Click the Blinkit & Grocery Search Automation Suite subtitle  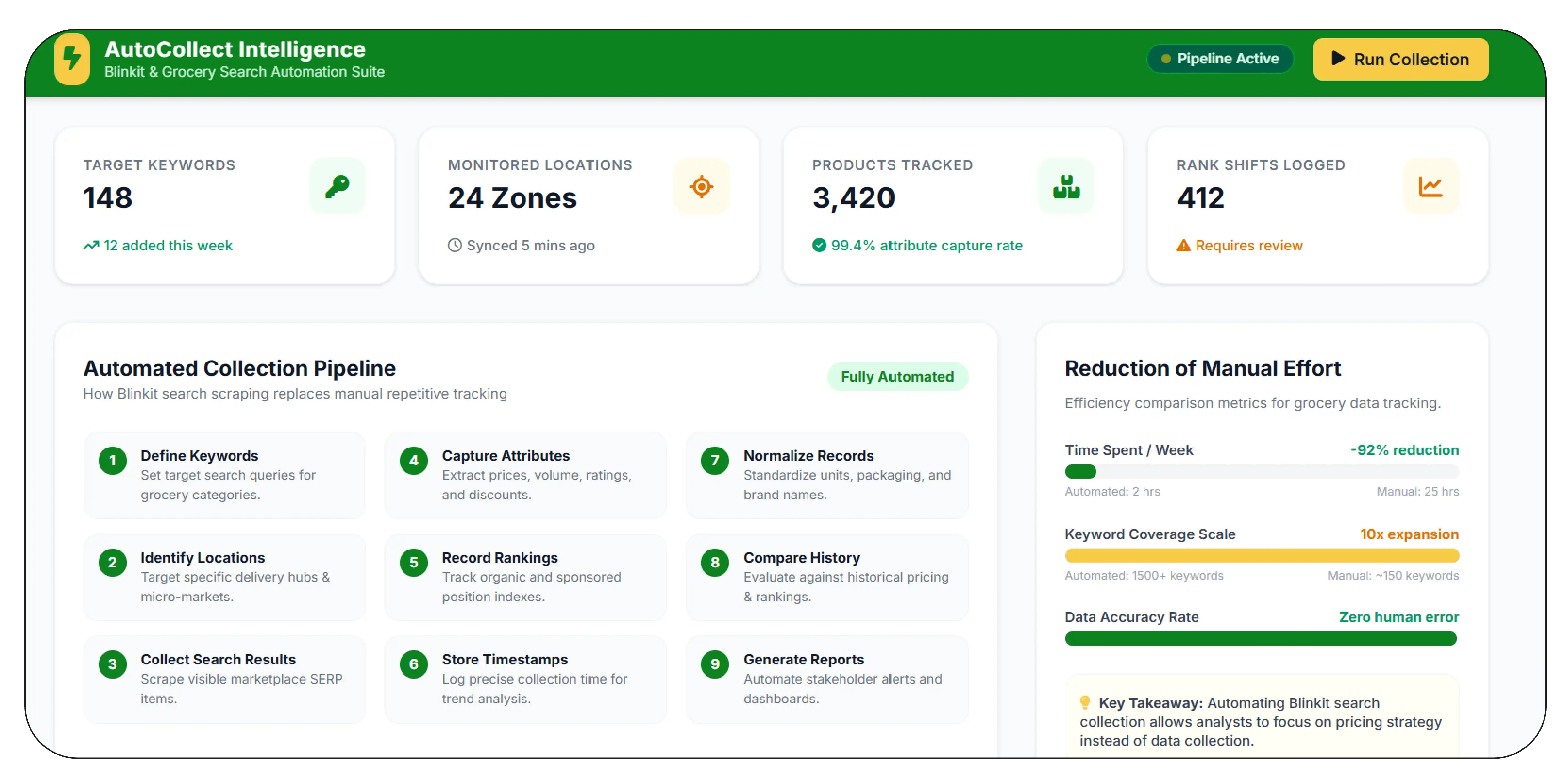(244, 72)
